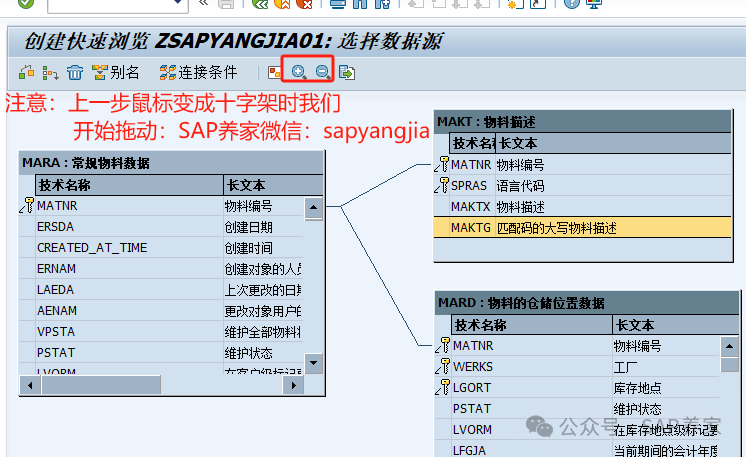This screenshot has height=457, width=746.
Task: Select ERSDA field in MARA table
Action: 161,227
